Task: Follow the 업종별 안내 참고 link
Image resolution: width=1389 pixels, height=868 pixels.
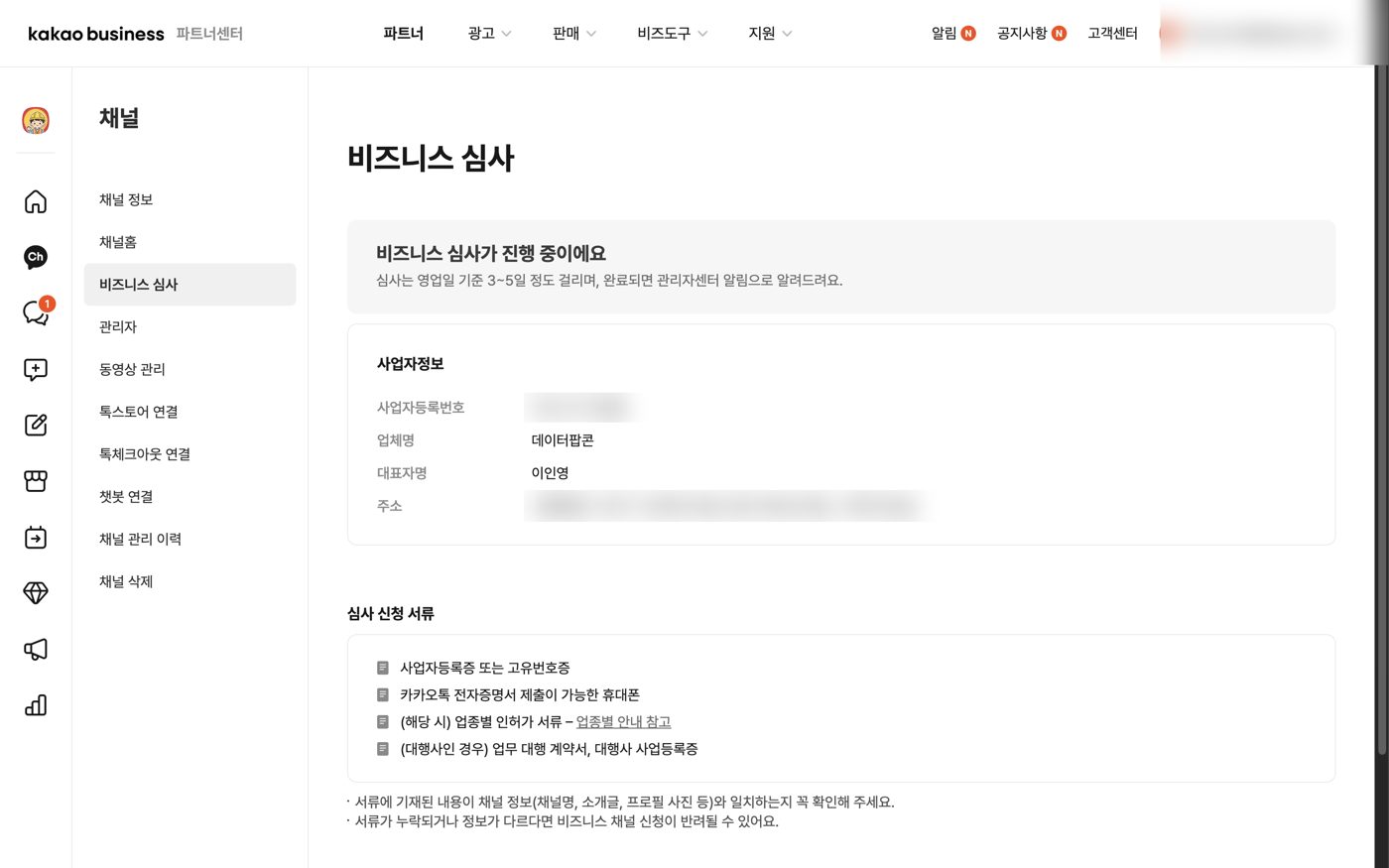Action: (623, 722)
